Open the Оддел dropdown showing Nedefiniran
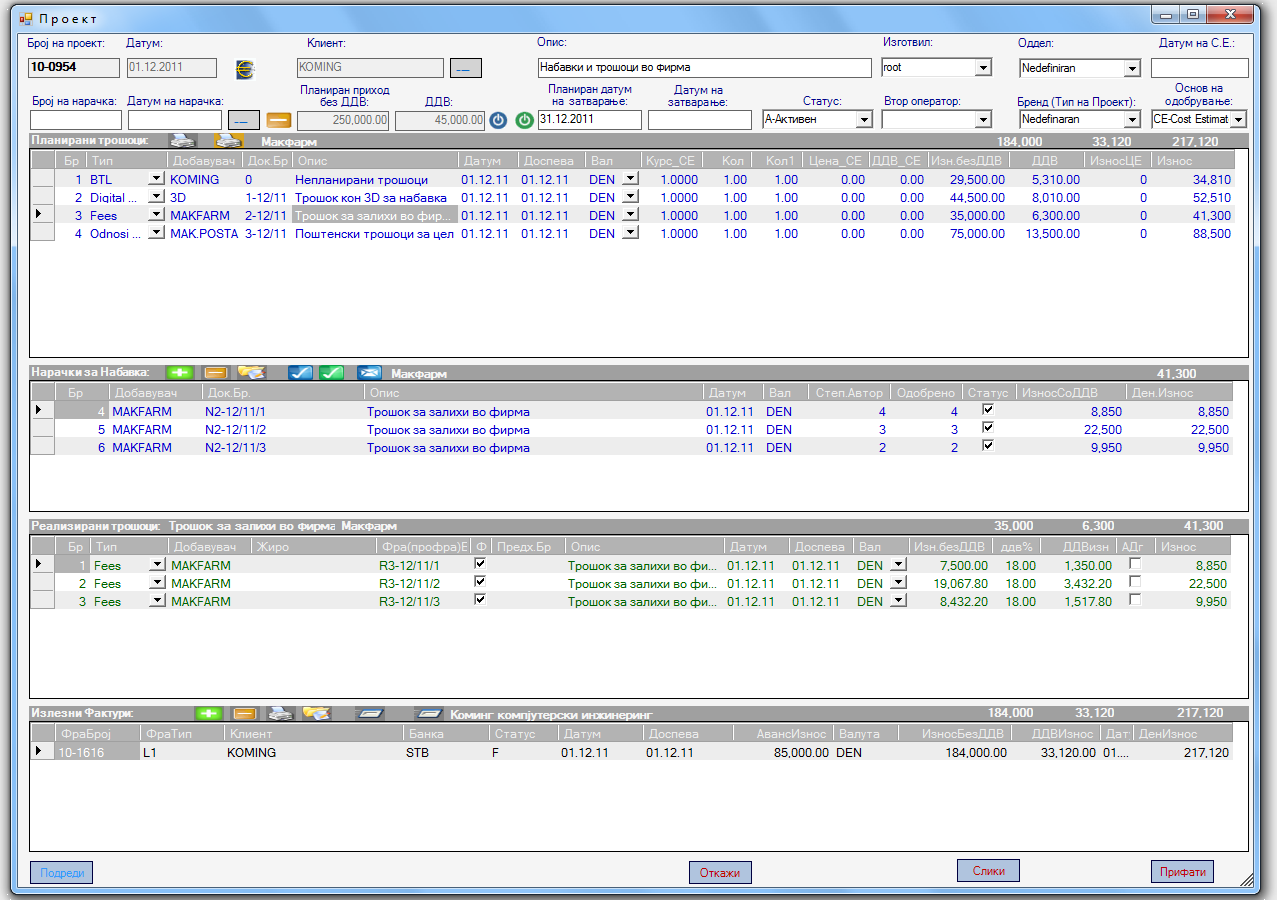 coord(1132,68)
